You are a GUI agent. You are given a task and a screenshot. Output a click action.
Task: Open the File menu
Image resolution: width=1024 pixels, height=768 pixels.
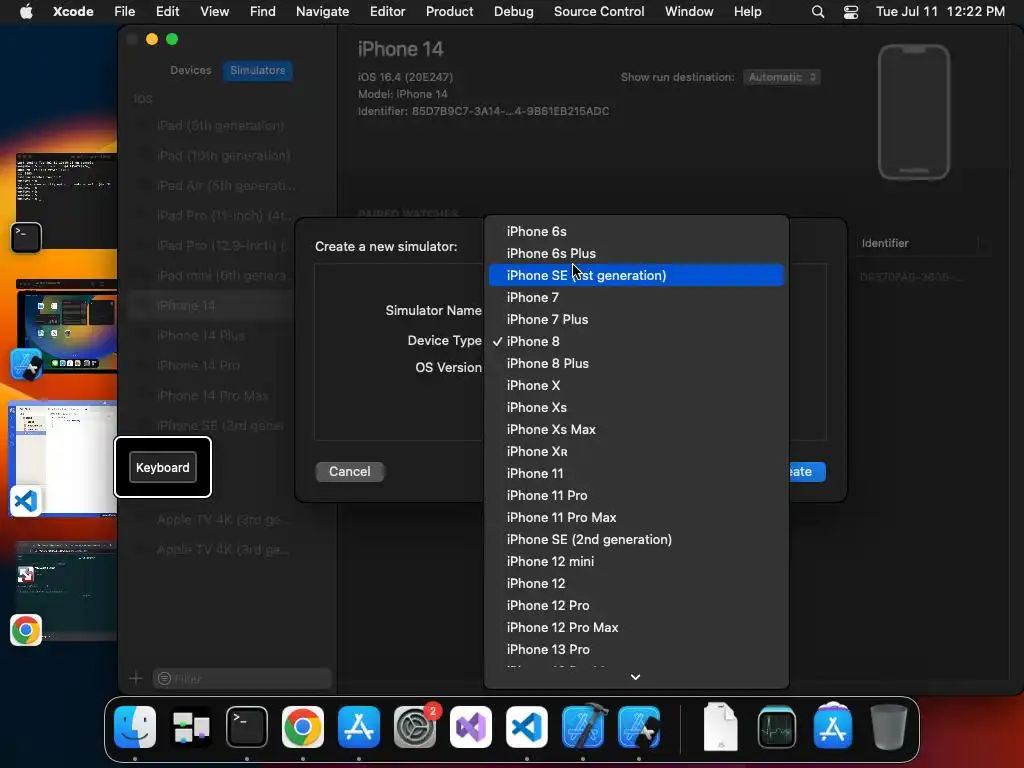coord(125,12)
